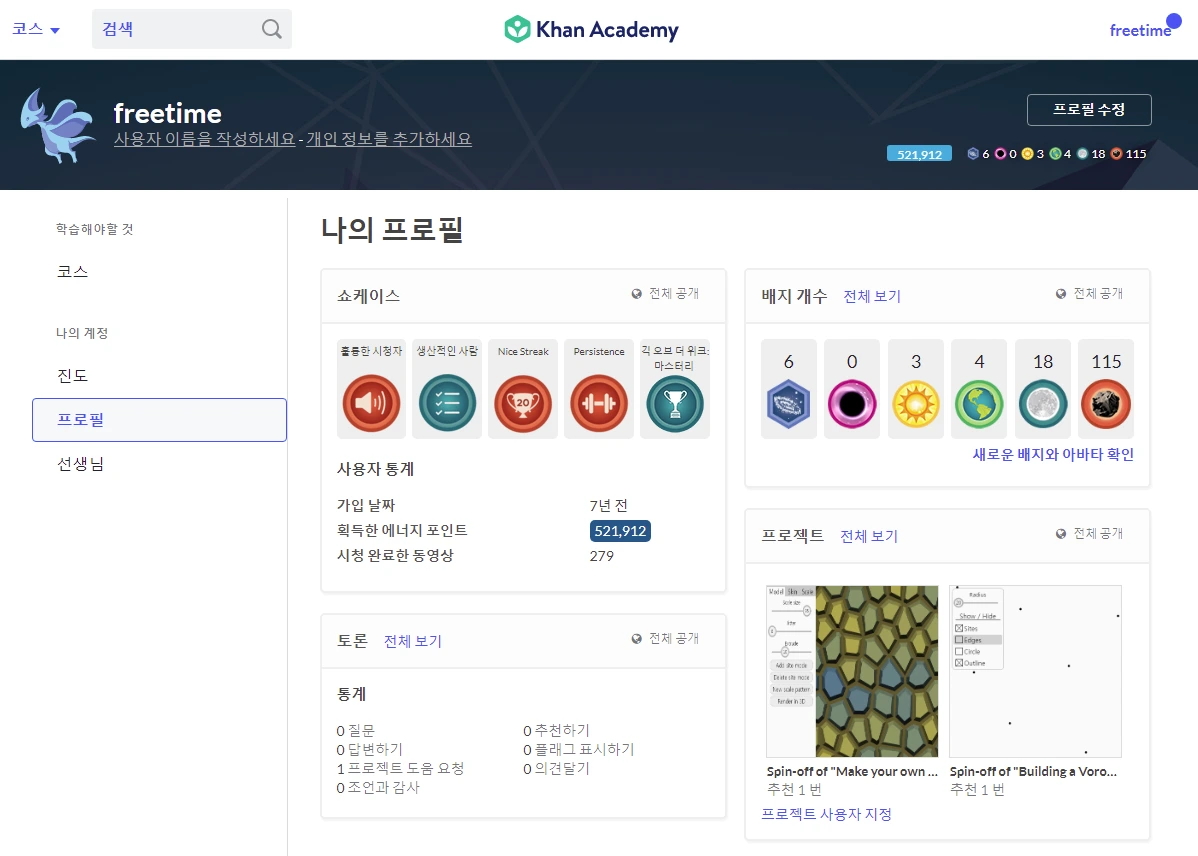This screenshot has width=1198, height=856.
Task: Open 프로젝트 전체 공개 privacy setting
Action: pyautogui.click(x=1089, y=533)
